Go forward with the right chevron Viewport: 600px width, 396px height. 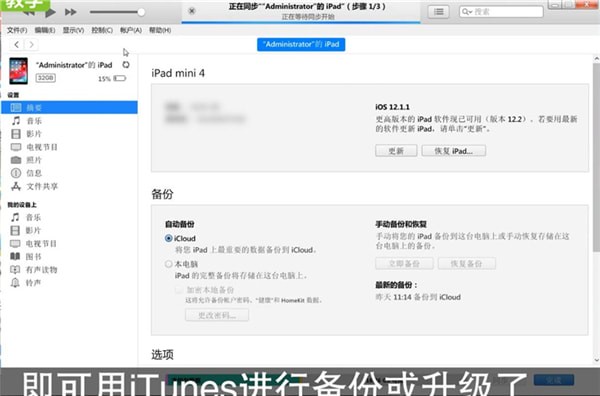[31, 45]
